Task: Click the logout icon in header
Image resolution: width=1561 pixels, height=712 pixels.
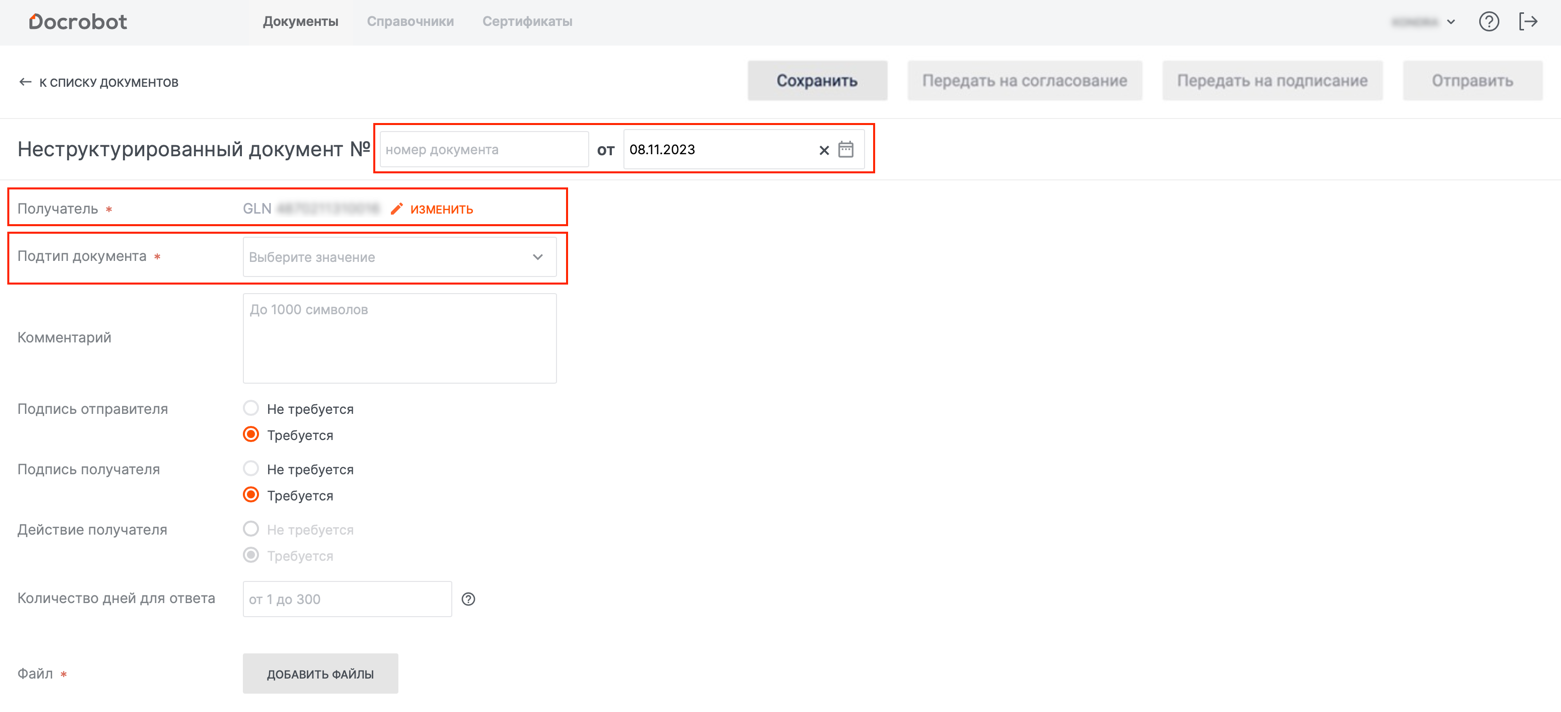Action: click(x=1528, y=21)
